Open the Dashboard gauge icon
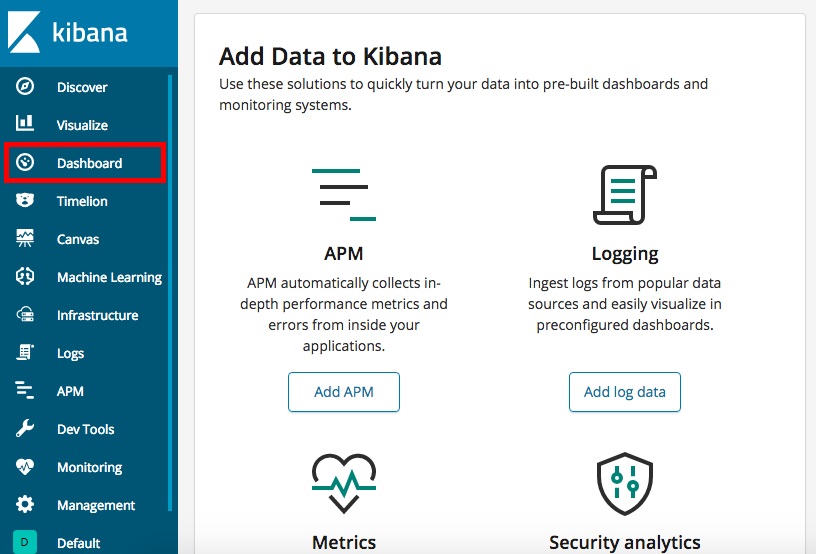This screenshot has width=816, height=554. [x=24, y=162]
